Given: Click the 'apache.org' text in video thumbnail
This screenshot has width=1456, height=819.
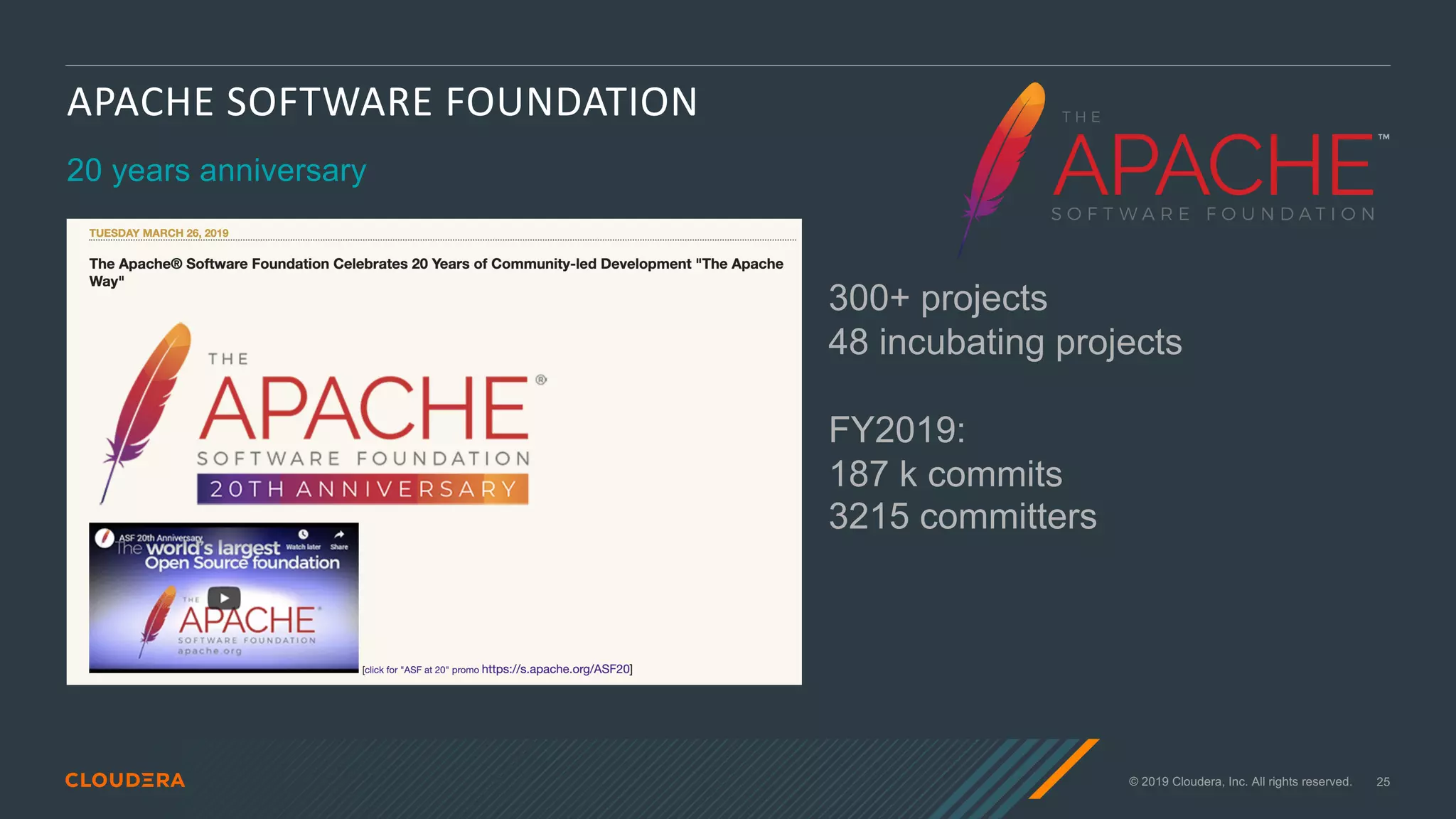Looking at the screenshot, I should point(210,651).
